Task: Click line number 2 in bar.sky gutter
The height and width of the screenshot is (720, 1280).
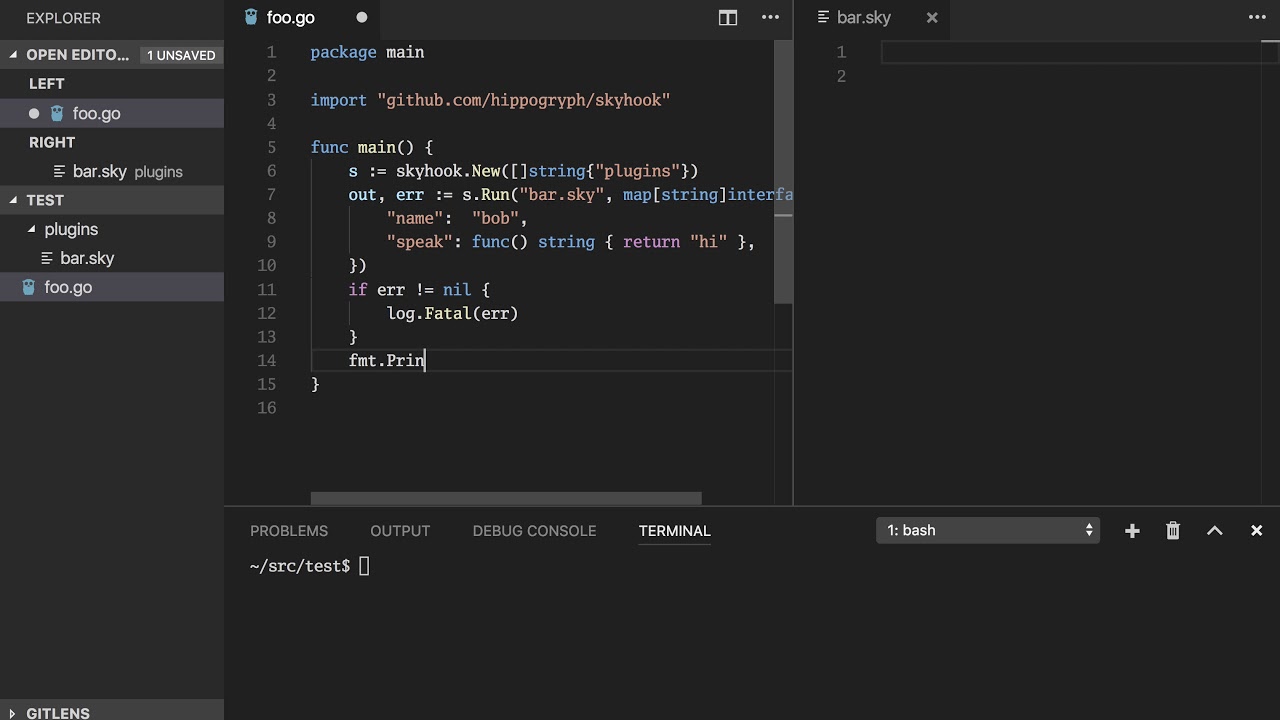Action: pos(841,76)
